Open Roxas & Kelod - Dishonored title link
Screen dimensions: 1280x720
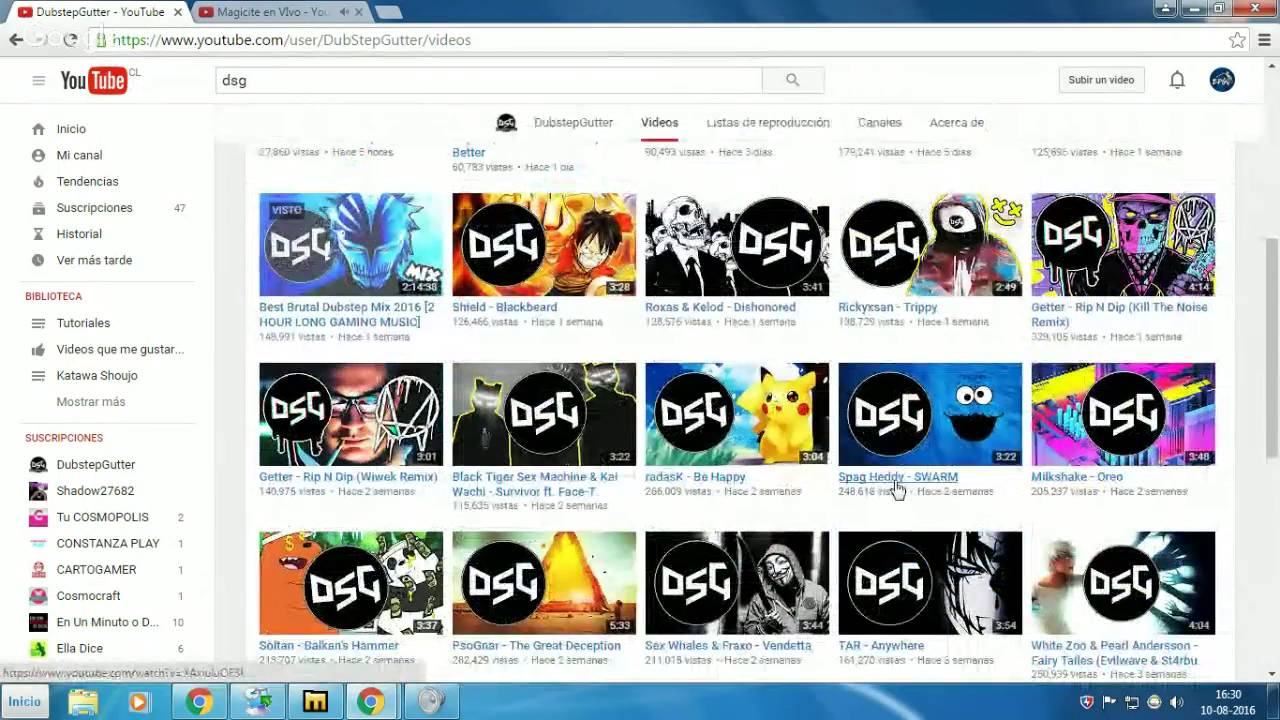720,307
